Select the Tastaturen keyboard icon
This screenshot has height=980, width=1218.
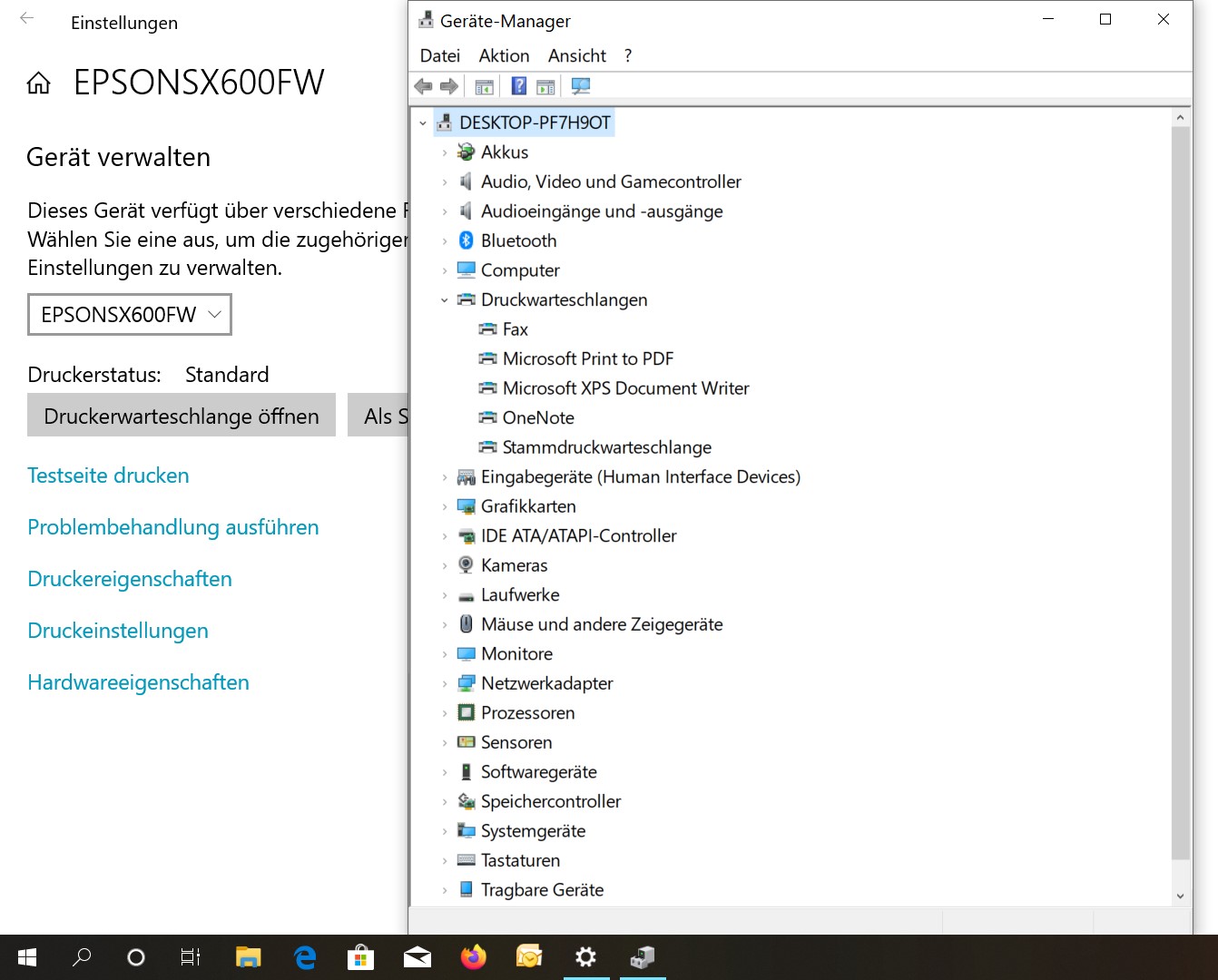tap(467, 860)
